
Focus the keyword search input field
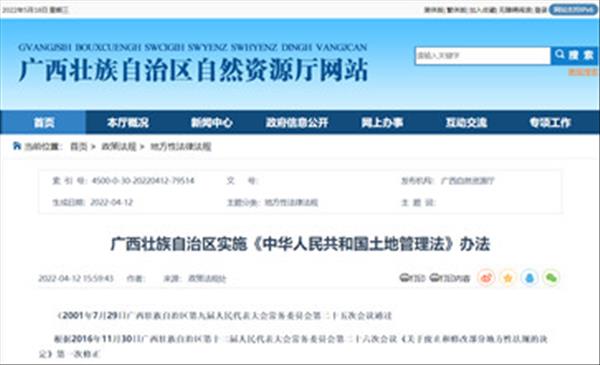483,55
